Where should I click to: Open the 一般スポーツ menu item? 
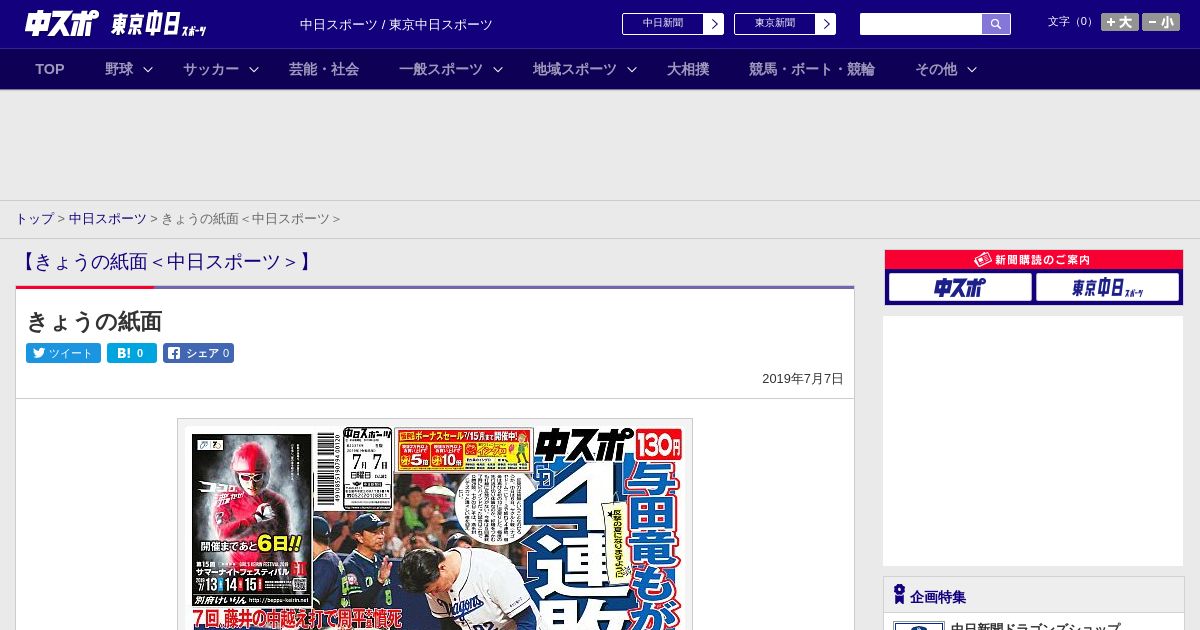click(x=441, y=69)
